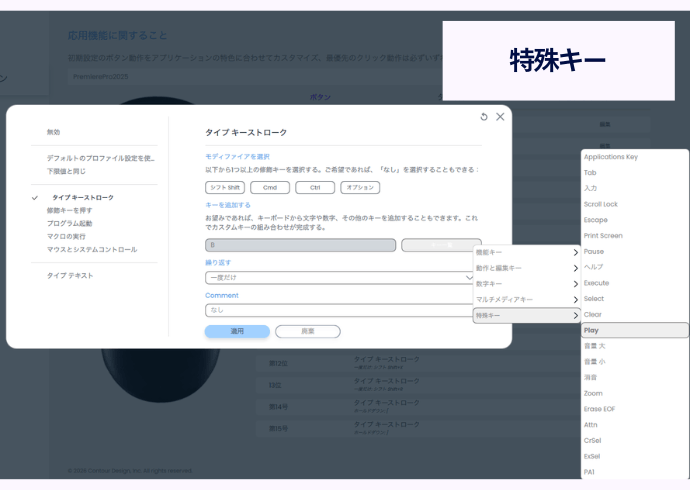Image resolution: width=690 pixels, height=490 pixels.
Task: Pick Escape from the special keys list
Action: 635,220
